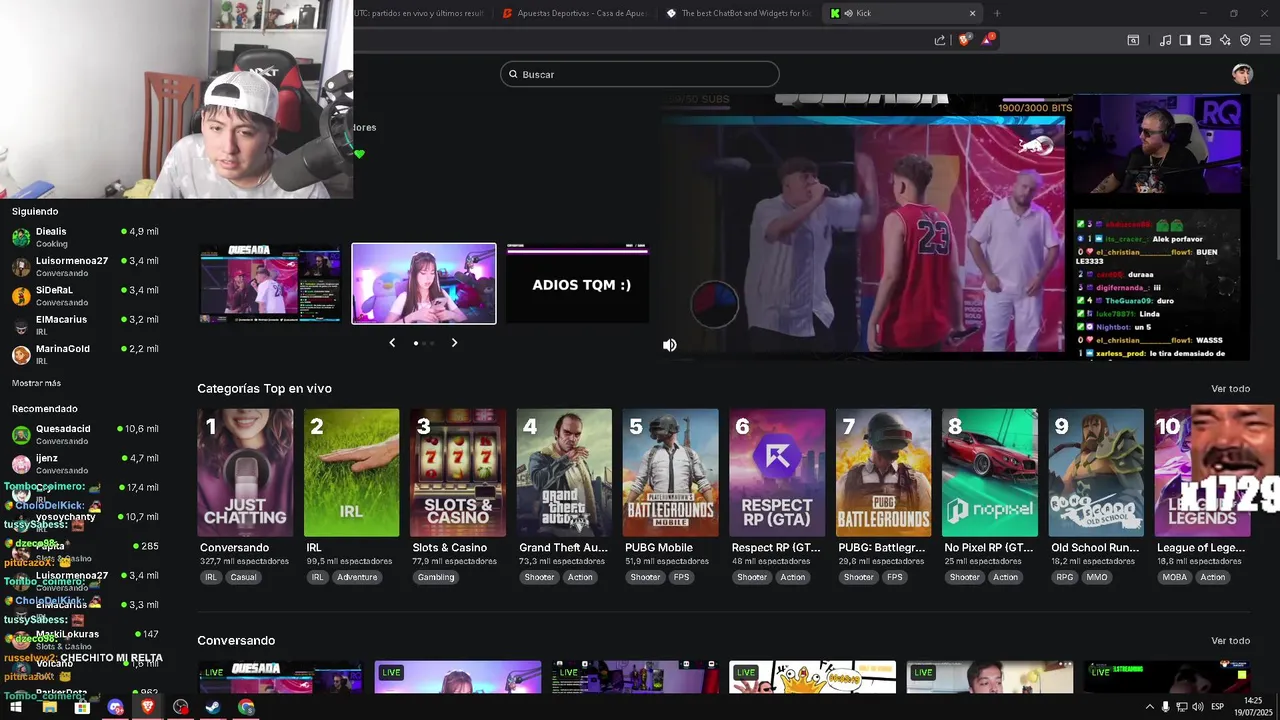Viewport: 1280px width, 720px height.
Task: Open Diealis channel in Siguiendo list
Action: (85, 236)
